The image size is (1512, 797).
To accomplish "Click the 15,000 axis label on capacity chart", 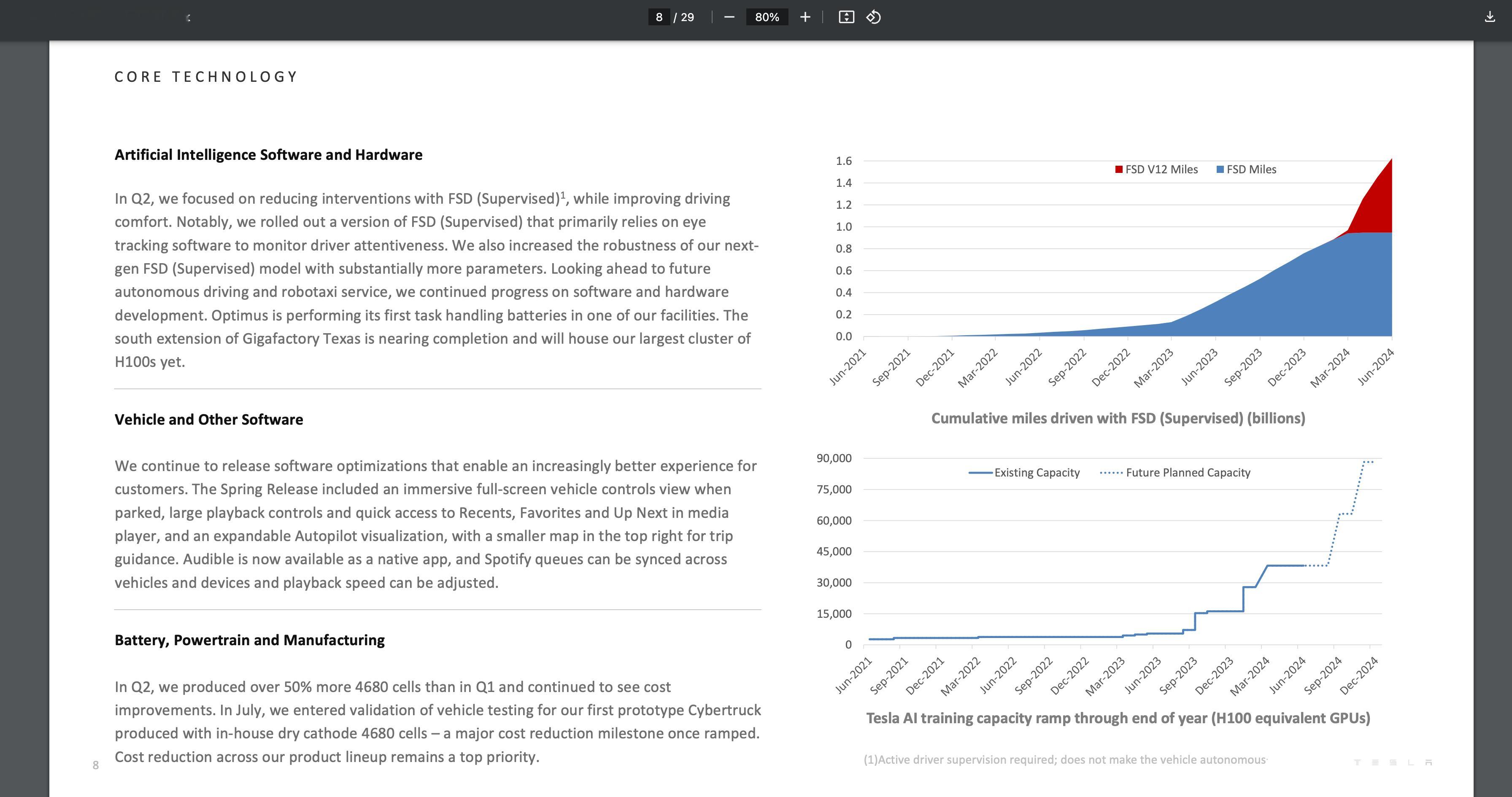I will pyautogui.click(x=834, y=613).
